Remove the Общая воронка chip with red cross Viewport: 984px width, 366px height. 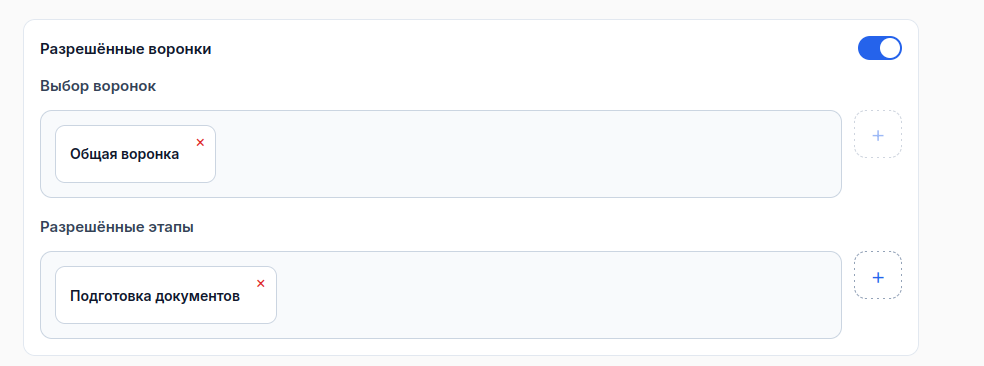(x=200, y=143)
